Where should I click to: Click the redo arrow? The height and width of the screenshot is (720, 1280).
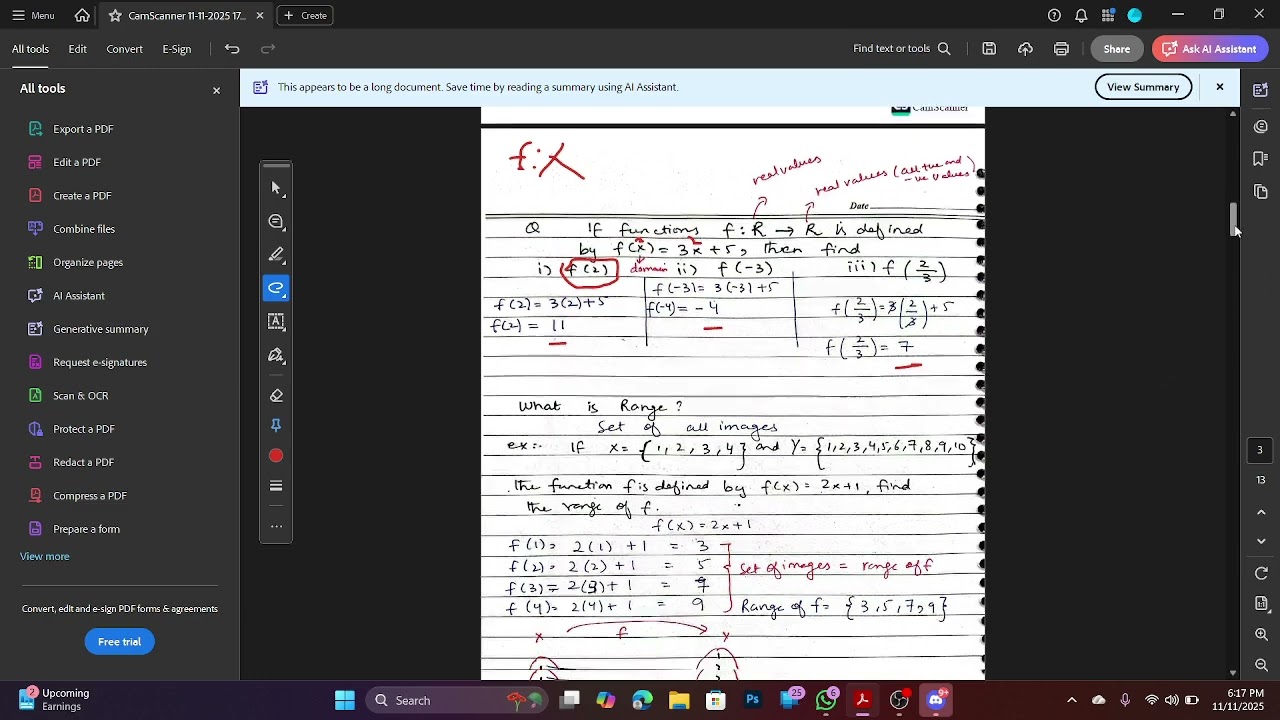[267, 49]
